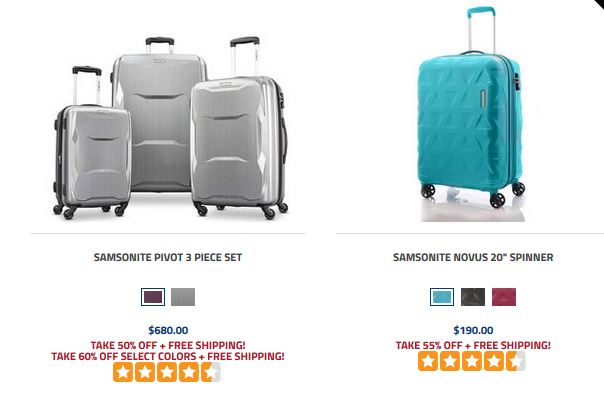The width and height of the screenshot is (604, 413).
Task: Select the purple swatch for Pivot set
Action: [x=153, y=297]
